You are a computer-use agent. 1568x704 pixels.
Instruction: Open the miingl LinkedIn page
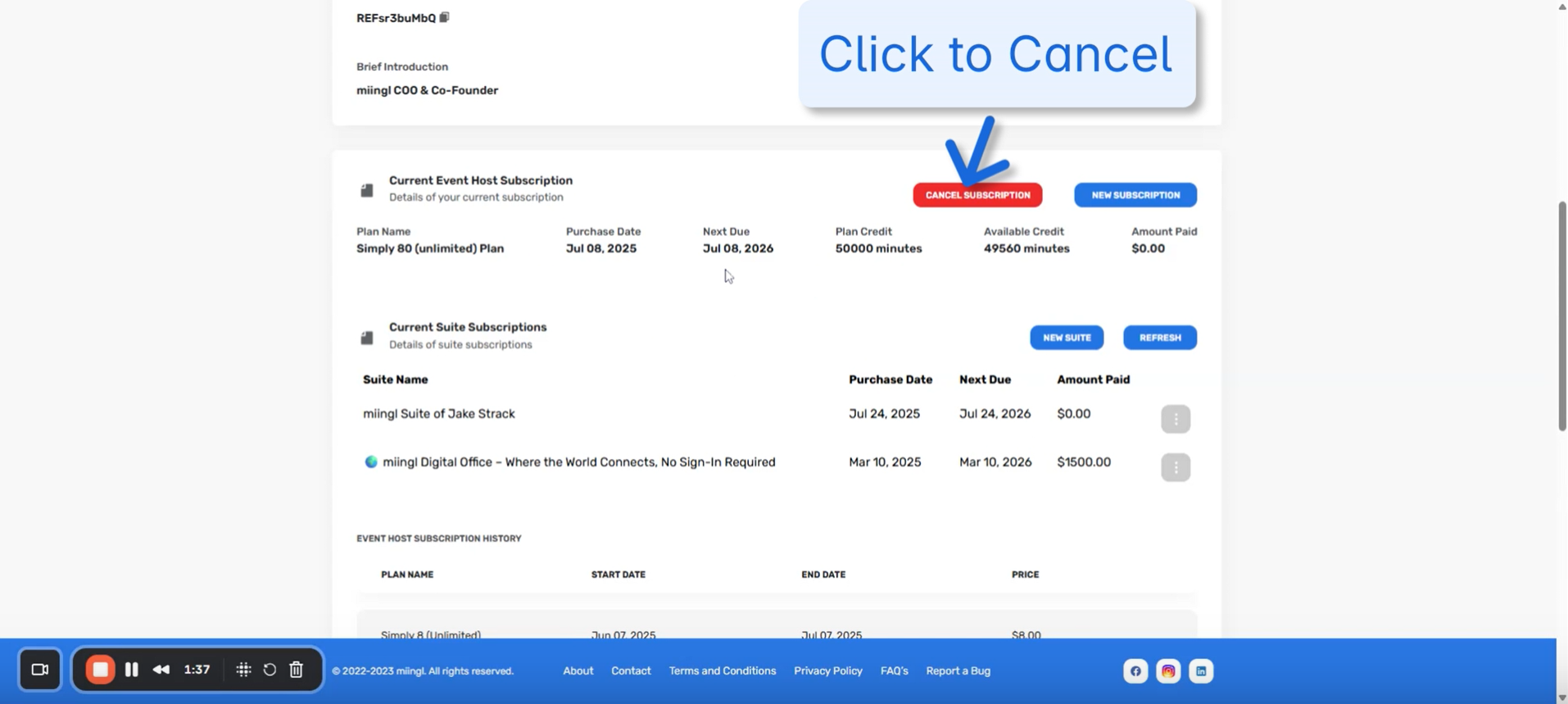click(1200, 671)
